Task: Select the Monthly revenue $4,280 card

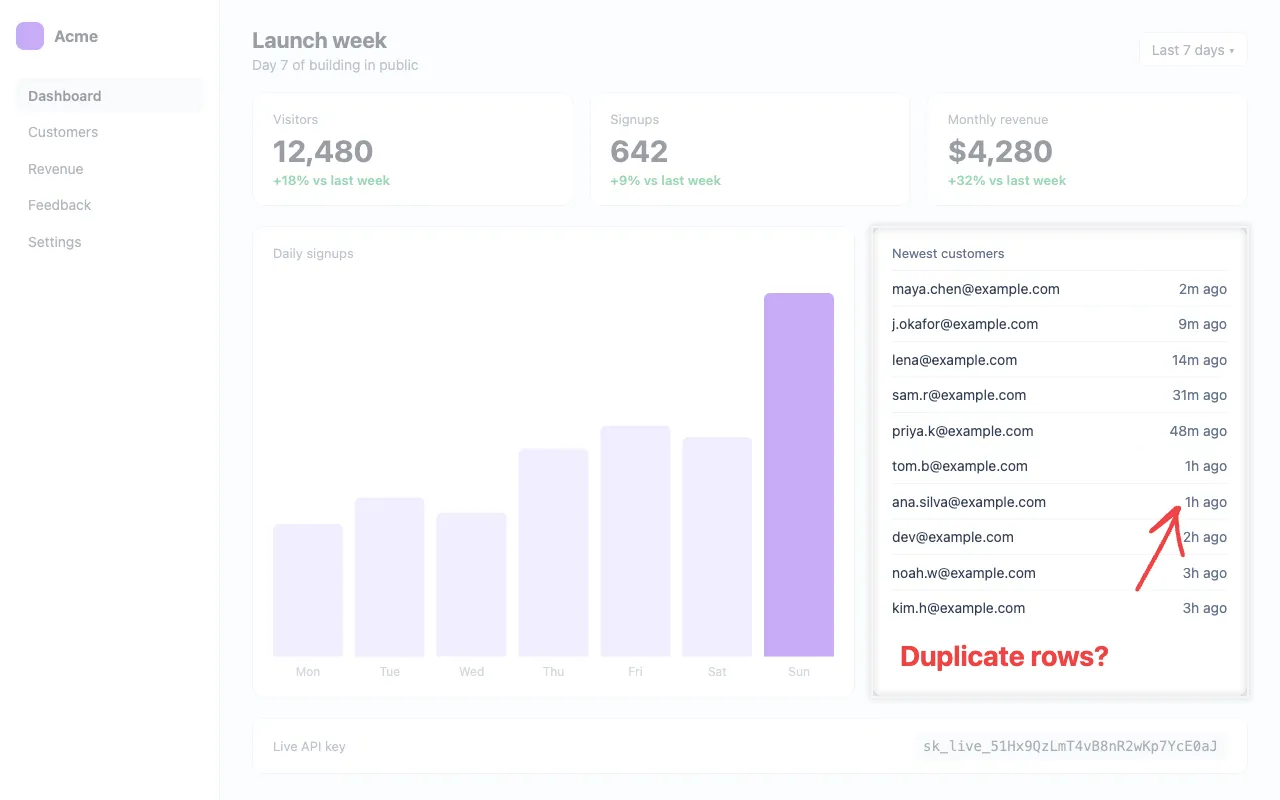Action: tap(1087, 150)
